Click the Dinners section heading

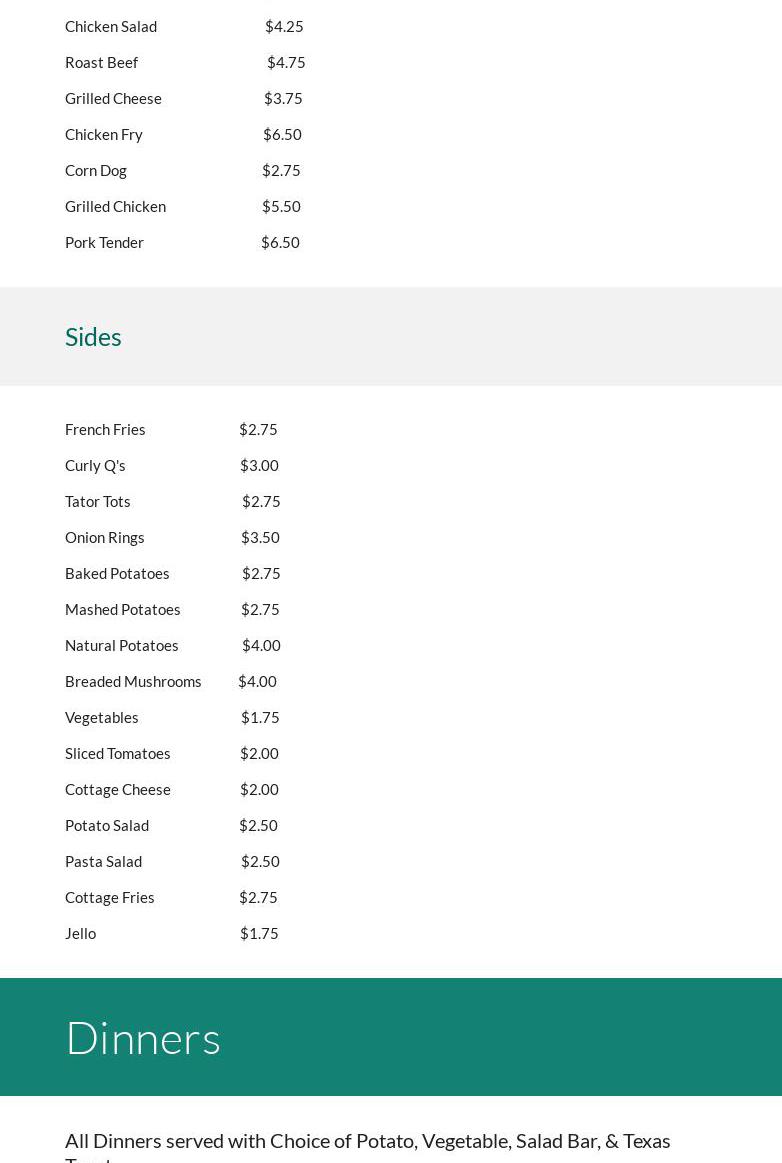point(143,1038)
